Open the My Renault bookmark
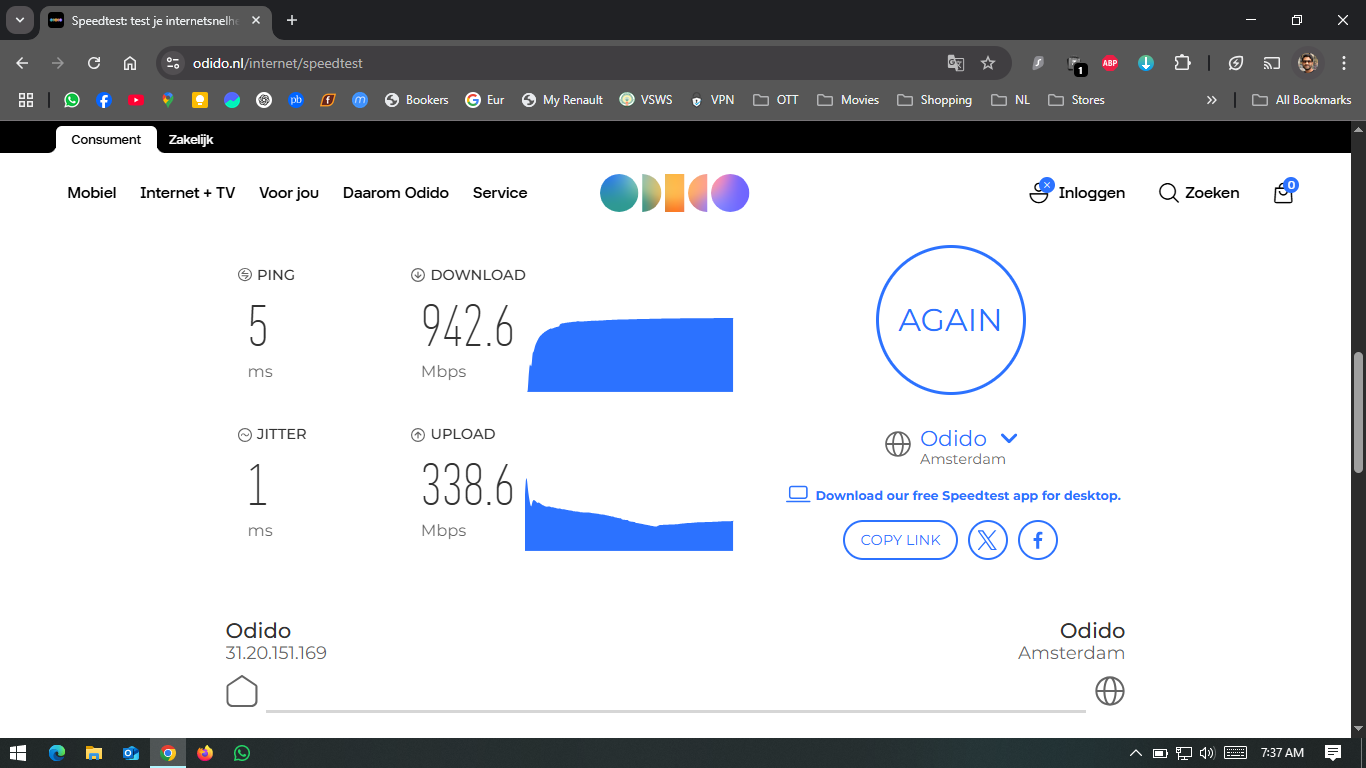 562,100
